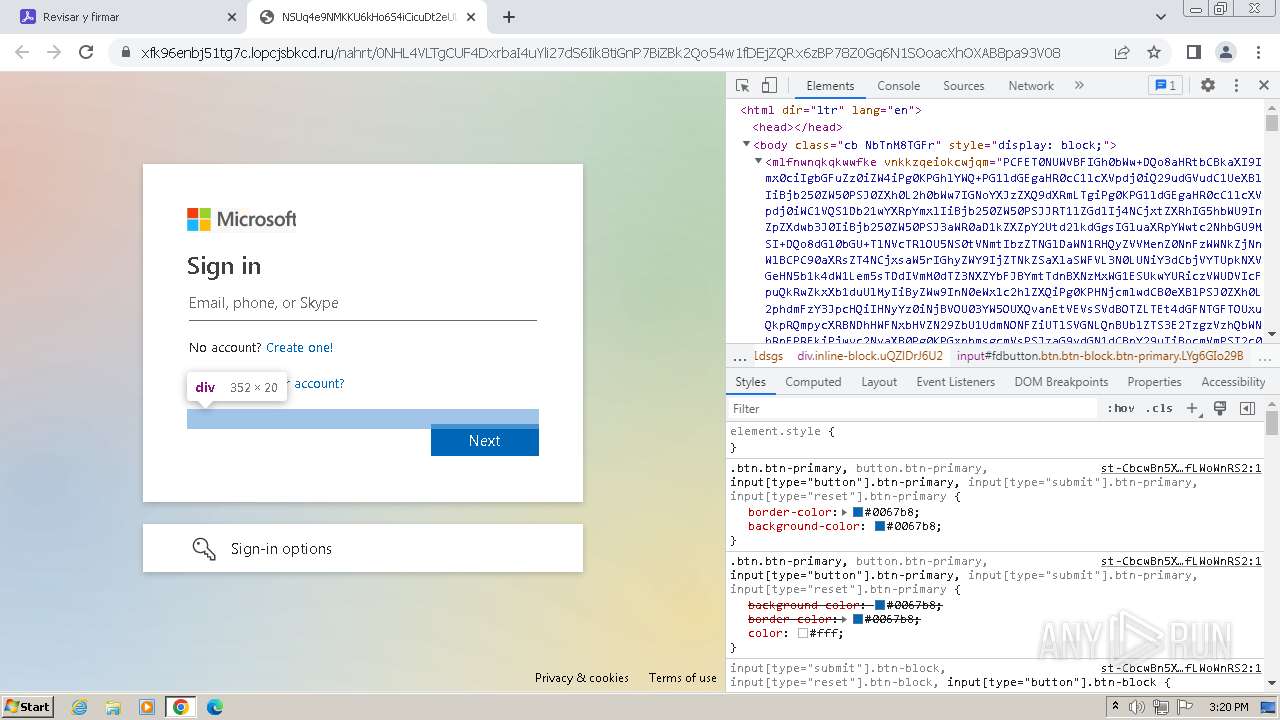Open the Privacy & cookies link

tap(582, 678)
